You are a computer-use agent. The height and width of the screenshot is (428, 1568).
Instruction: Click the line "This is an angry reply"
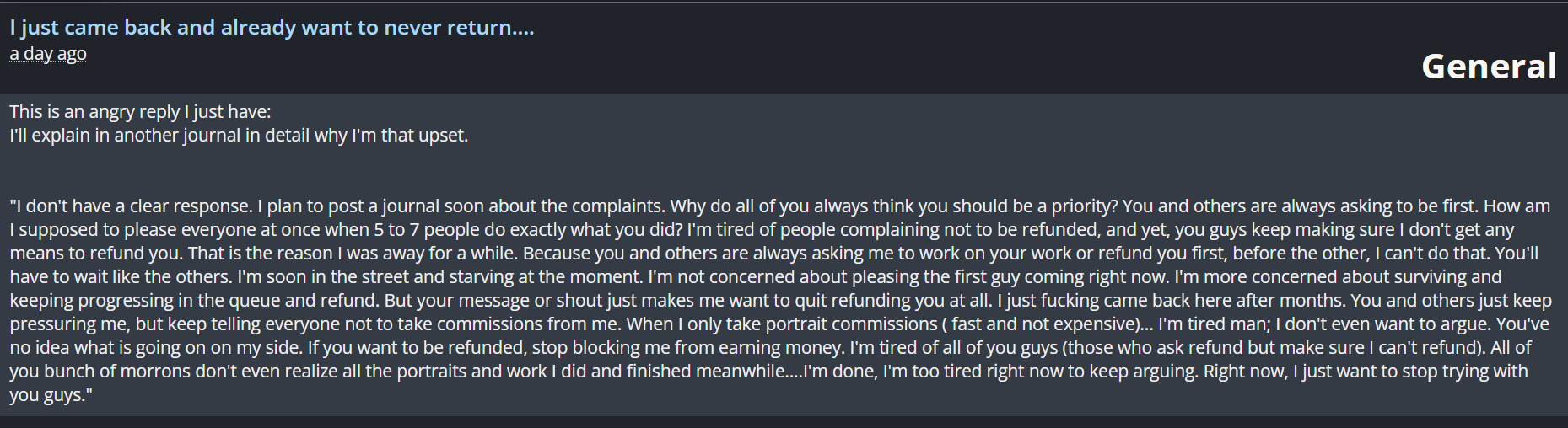(x=140, y=112)
